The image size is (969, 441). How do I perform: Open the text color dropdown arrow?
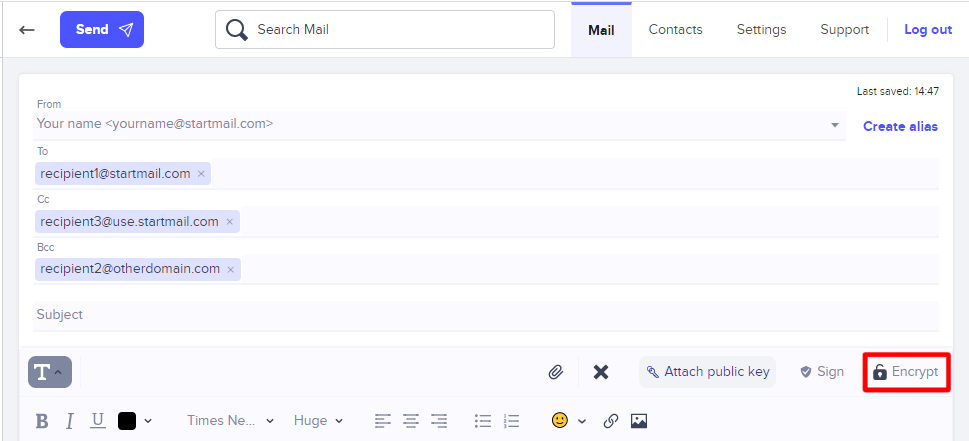point(148,421)
